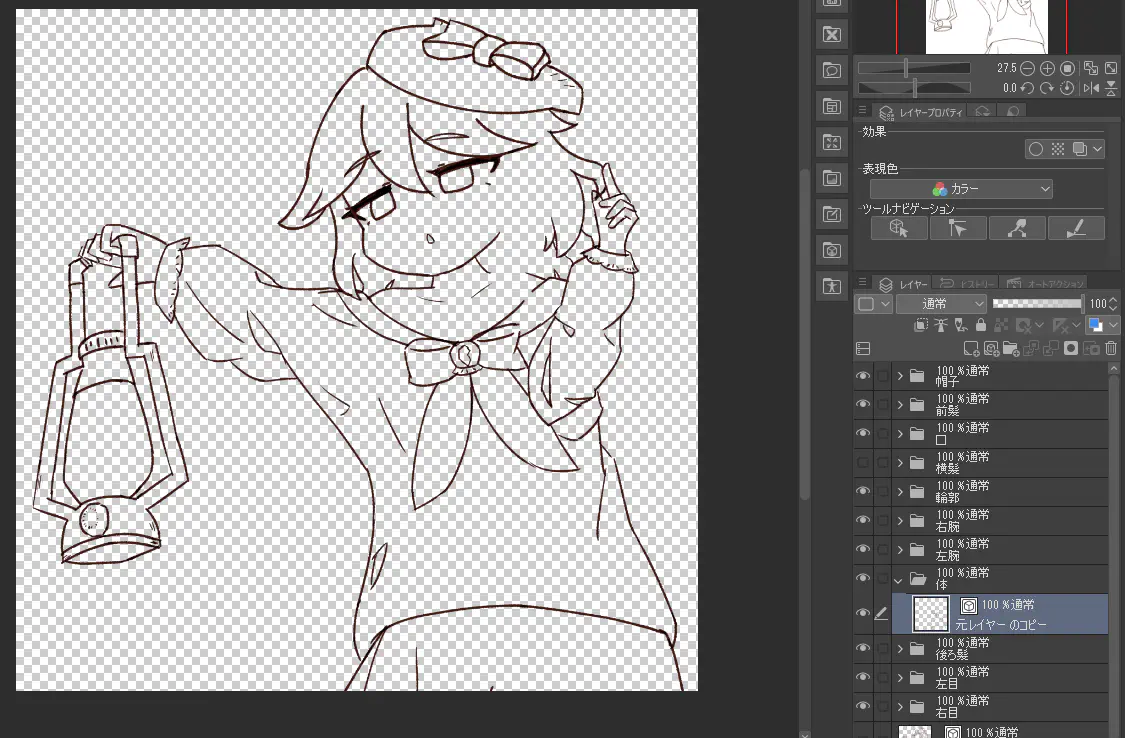
Task: Apply the layer color effect
Action: click(1079, 149)
